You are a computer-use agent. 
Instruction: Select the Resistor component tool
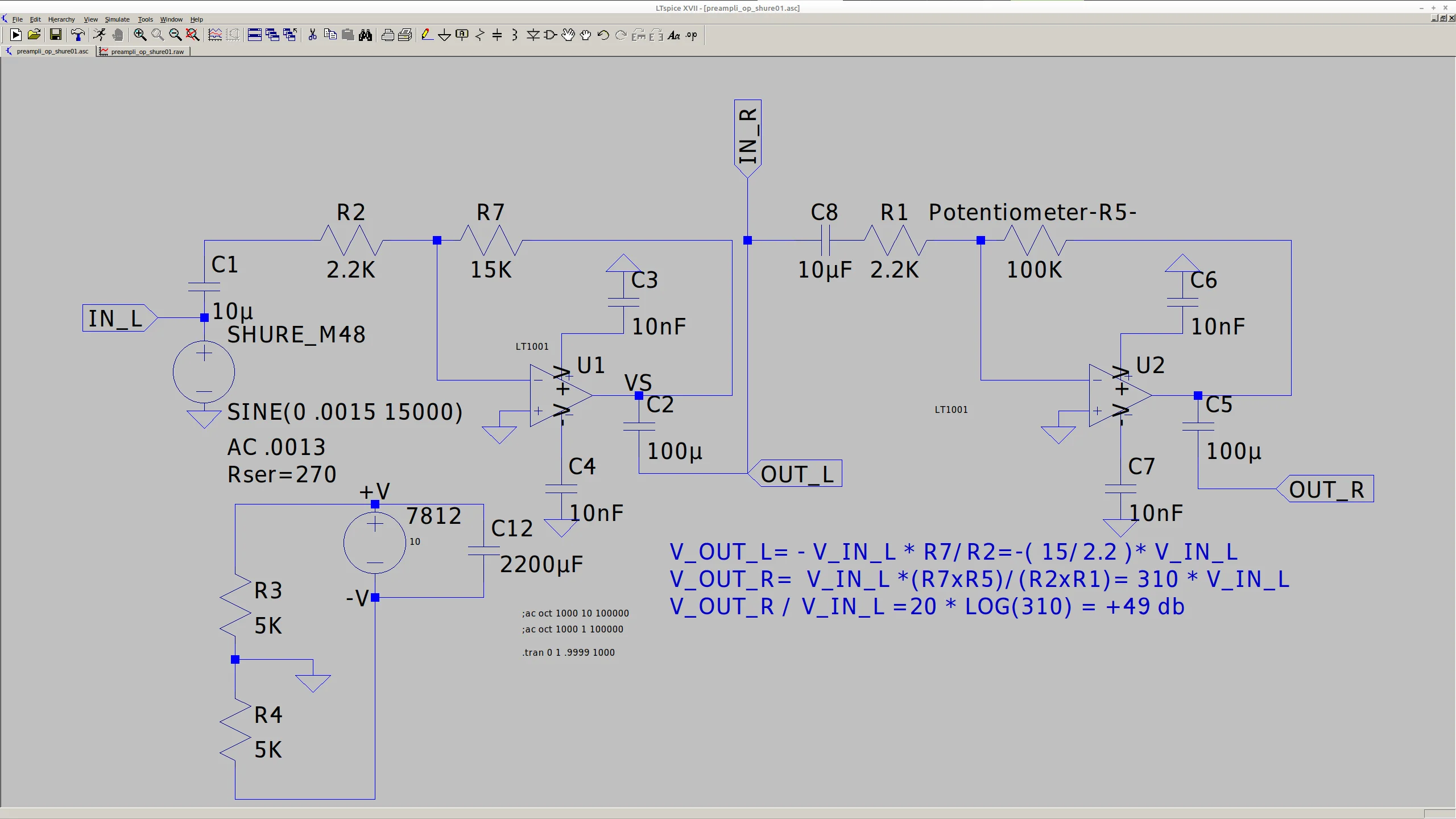(479, 35)
